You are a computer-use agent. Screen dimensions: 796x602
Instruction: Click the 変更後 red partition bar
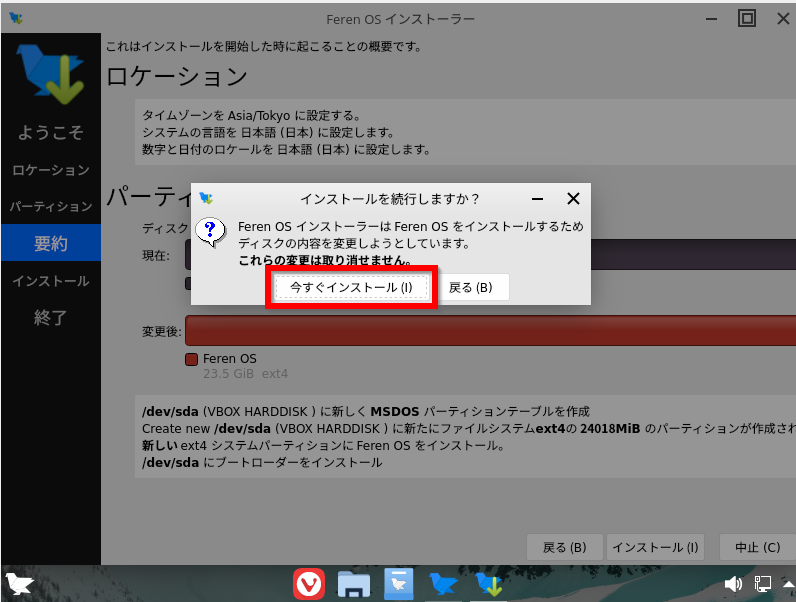pyautogui.click(x=490, y=330)
